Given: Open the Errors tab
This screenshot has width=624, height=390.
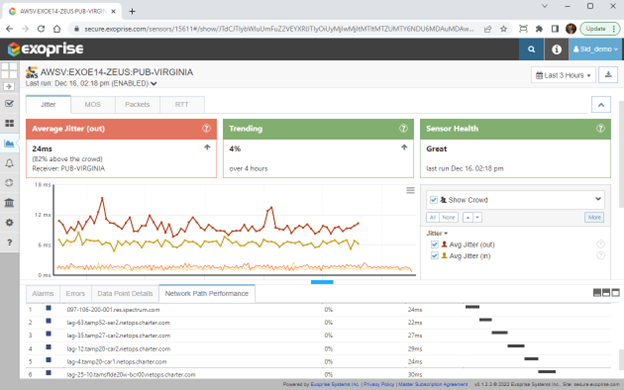Looking at the screenshot, I should (x=75, y=293).
